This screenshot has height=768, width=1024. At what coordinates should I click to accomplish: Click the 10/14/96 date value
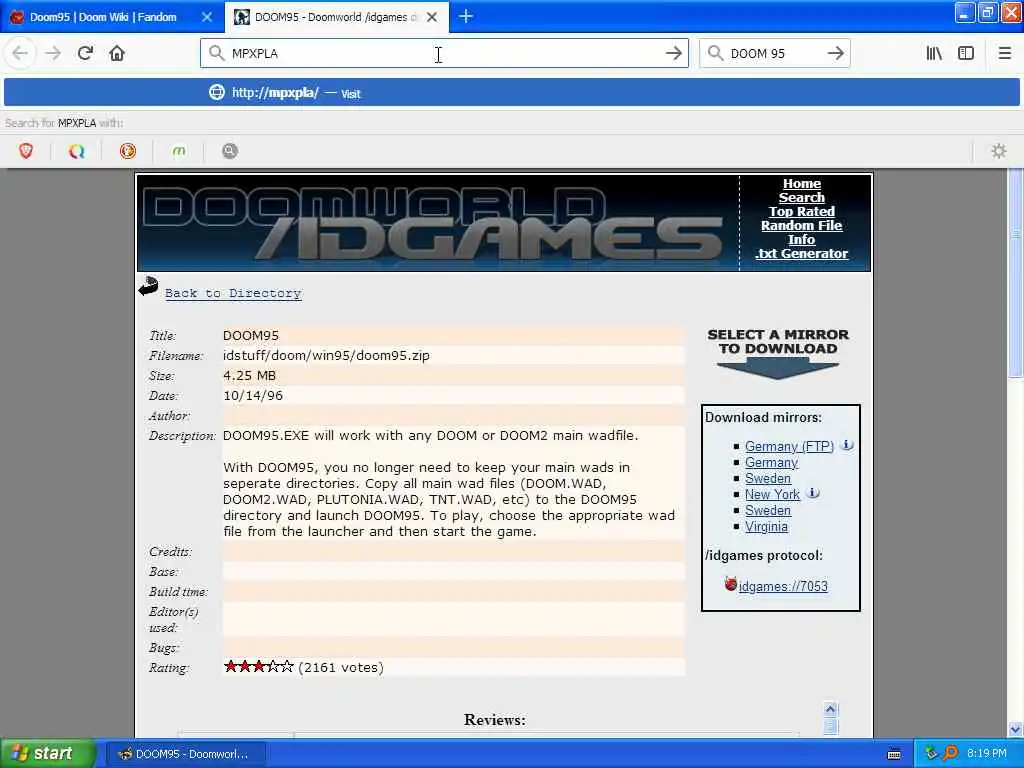(253, 395)
